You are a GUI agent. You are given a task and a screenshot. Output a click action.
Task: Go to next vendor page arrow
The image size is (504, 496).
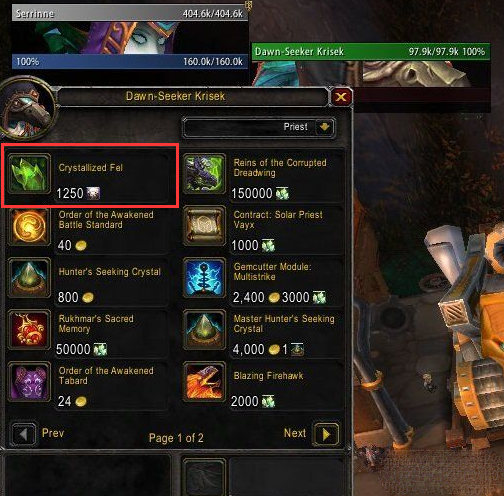[x=326, y=434]
